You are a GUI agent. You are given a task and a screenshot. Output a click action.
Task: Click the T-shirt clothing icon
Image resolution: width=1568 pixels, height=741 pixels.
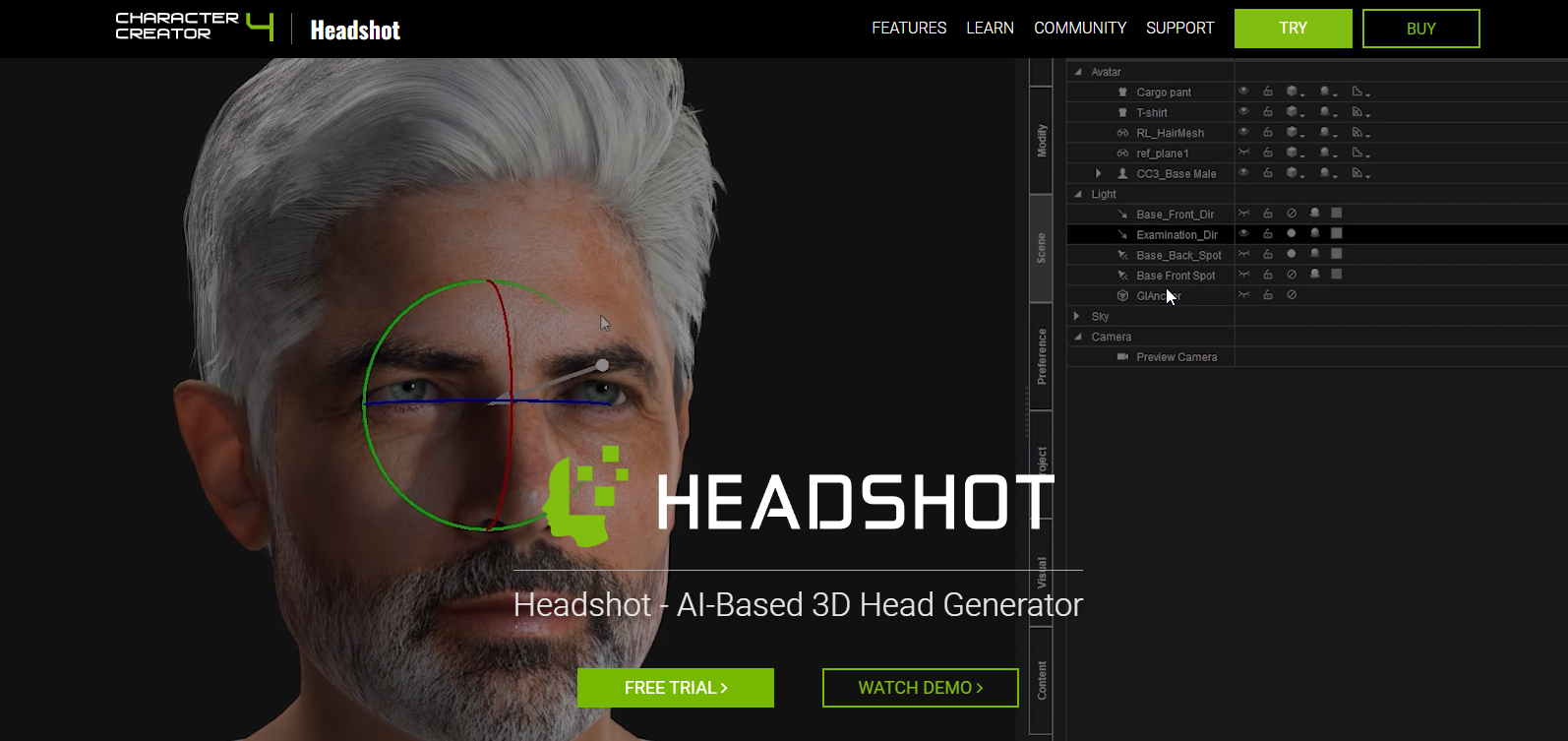[x=1122, y=113]
